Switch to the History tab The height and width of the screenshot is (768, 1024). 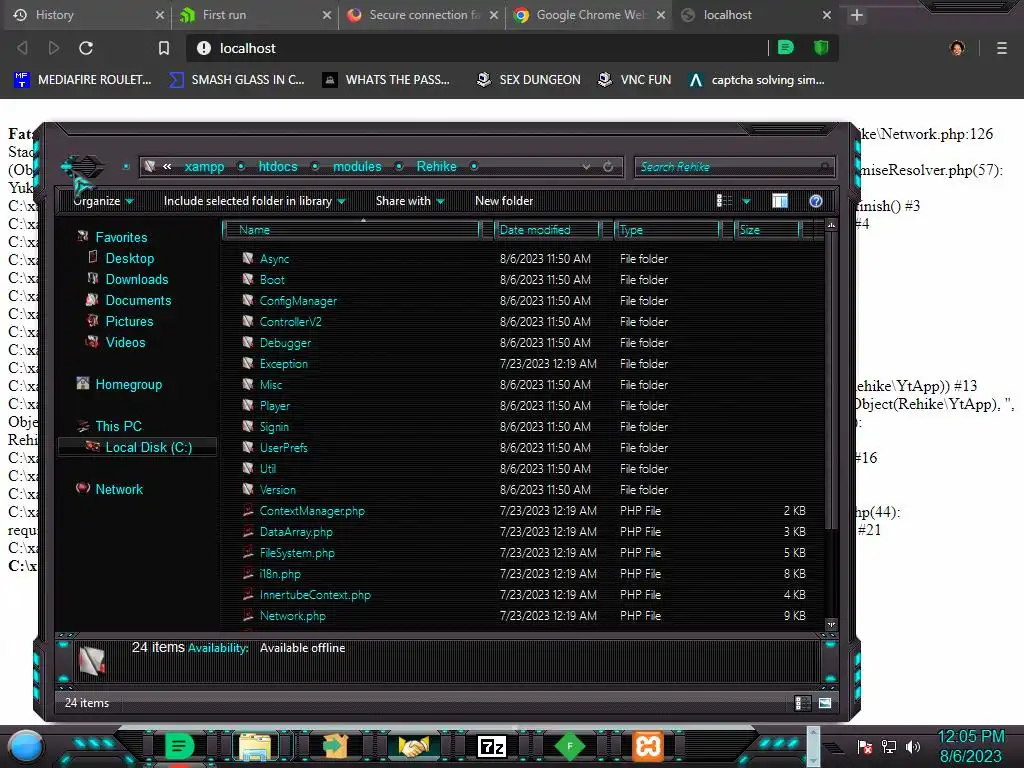pos(88,15)
